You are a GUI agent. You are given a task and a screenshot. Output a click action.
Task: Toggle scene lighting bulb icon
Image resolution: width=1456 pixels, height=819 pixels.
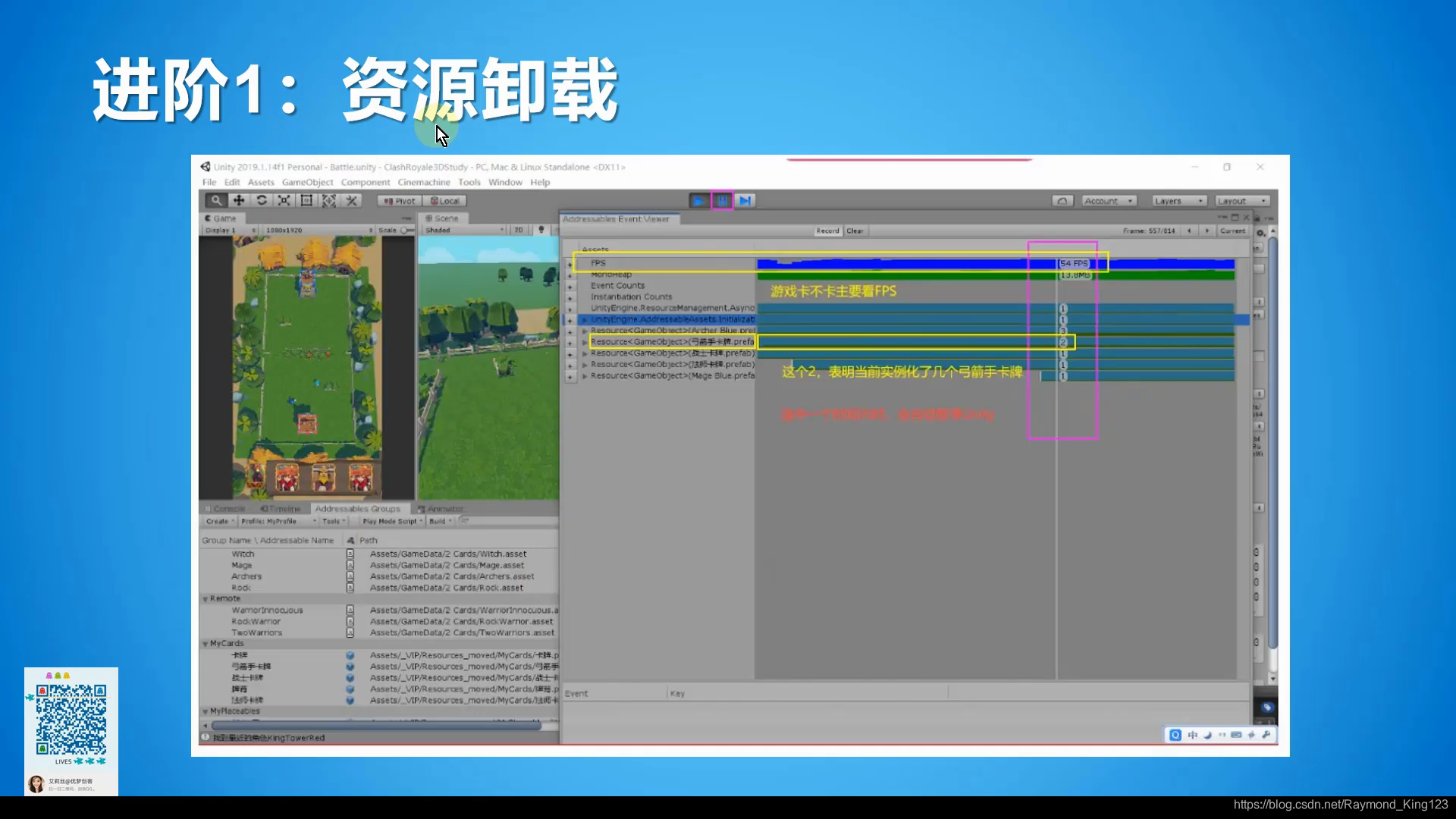tap(541, 230)
